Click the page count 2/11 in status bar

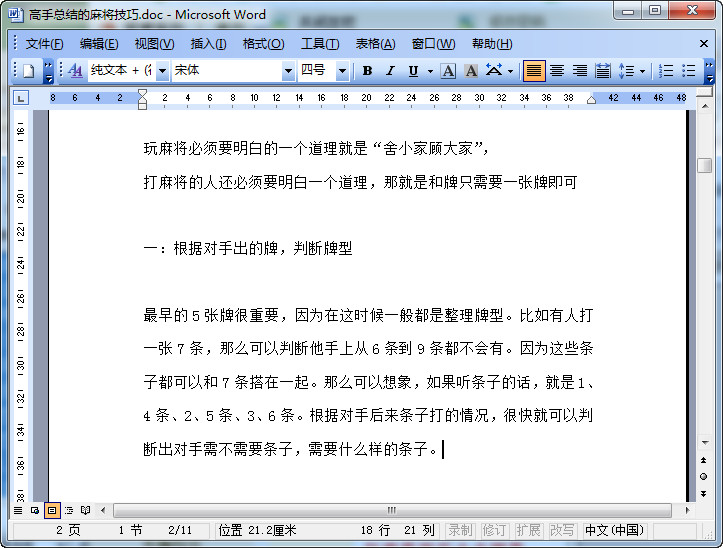[180, 530]
